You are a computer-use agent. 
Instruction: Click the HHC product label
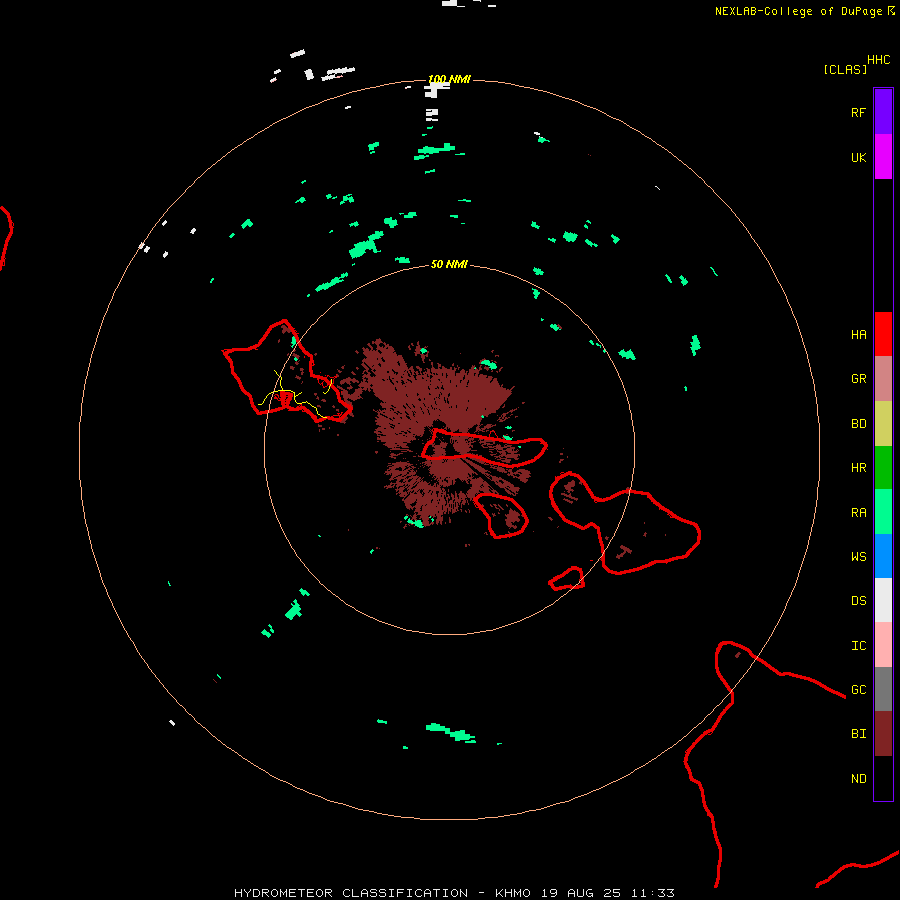(x=879, y=60)
